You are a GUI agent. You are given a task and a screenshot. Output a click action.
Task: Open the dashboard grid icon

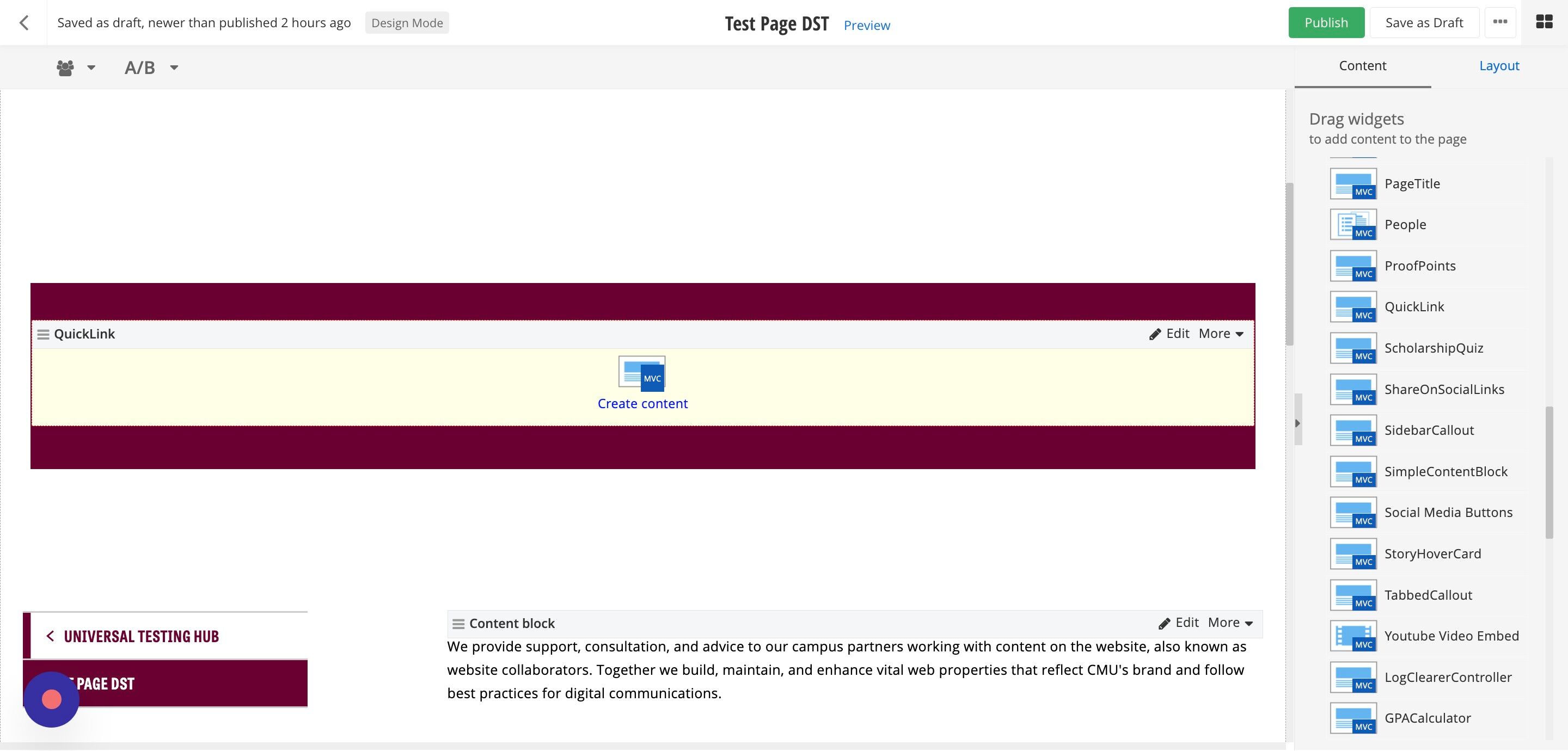1543,22
